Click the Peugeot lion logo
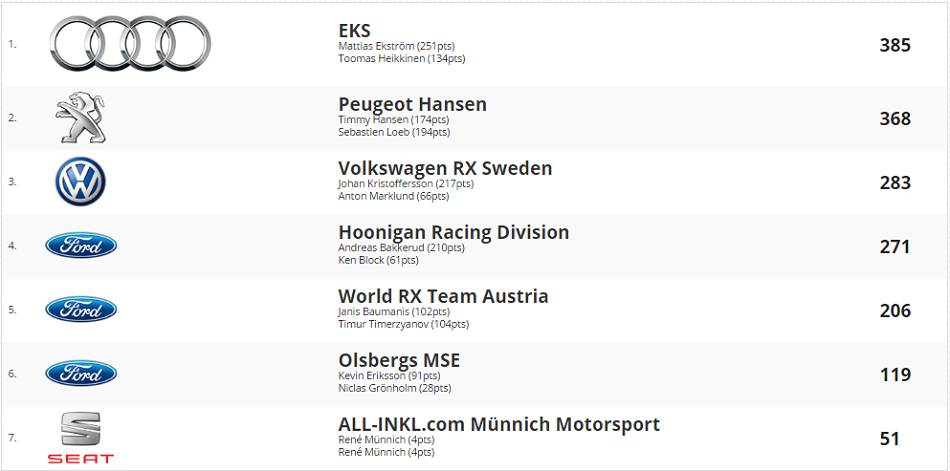The width and height of the screenshot is (950, 471). point(81,118)
